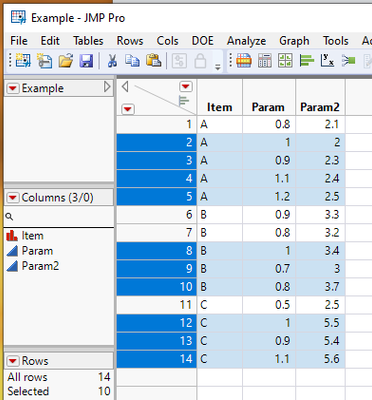The image size is (372, 400).
Task: Open the Columns (3/0) red triangle menu
Action: tap(13, 198)
